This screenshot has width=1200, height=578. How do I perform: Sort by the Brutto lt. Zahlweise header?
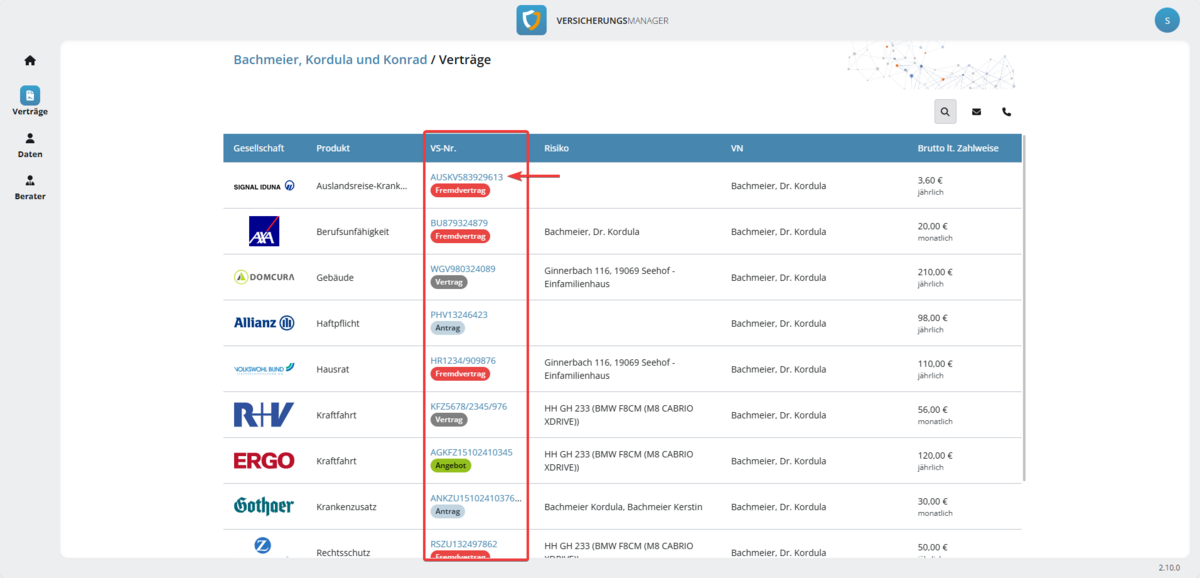[x=957, y=148]
